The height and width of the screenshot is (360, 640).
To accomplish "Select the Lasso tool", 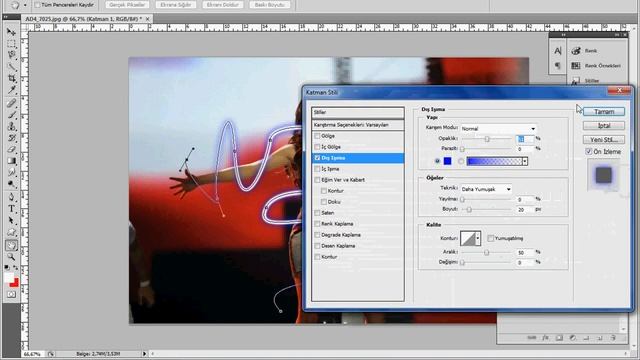I will click(11, 55).
